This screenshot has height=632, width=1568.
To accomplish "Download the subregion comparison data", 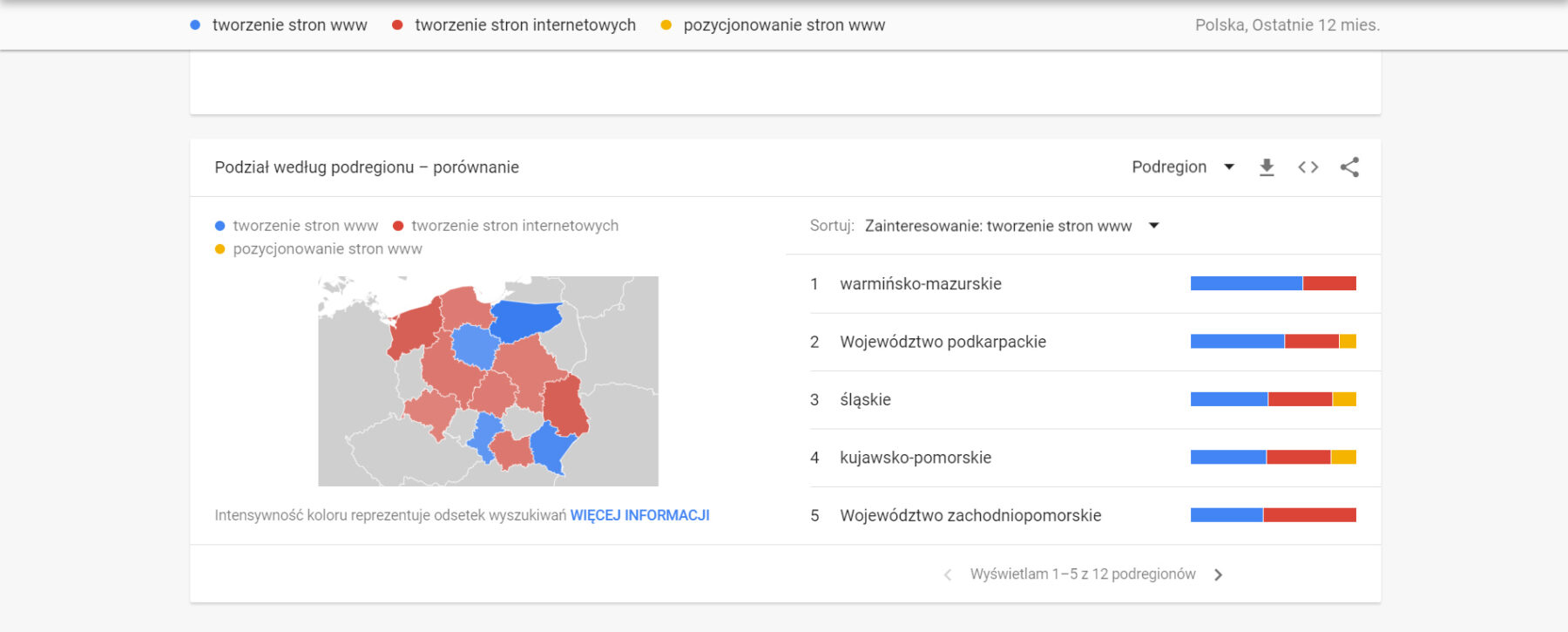I will pos(1267,167).
